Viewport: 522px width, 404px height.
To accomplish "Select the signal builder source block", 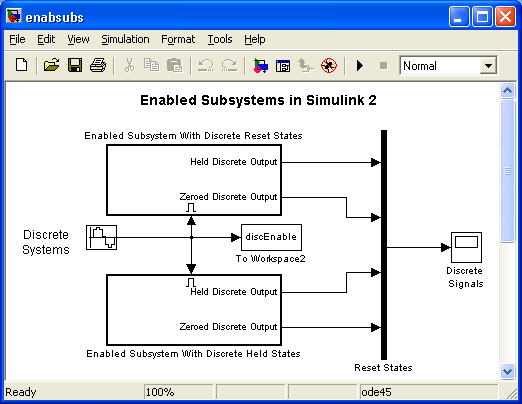I will (101, 237).
